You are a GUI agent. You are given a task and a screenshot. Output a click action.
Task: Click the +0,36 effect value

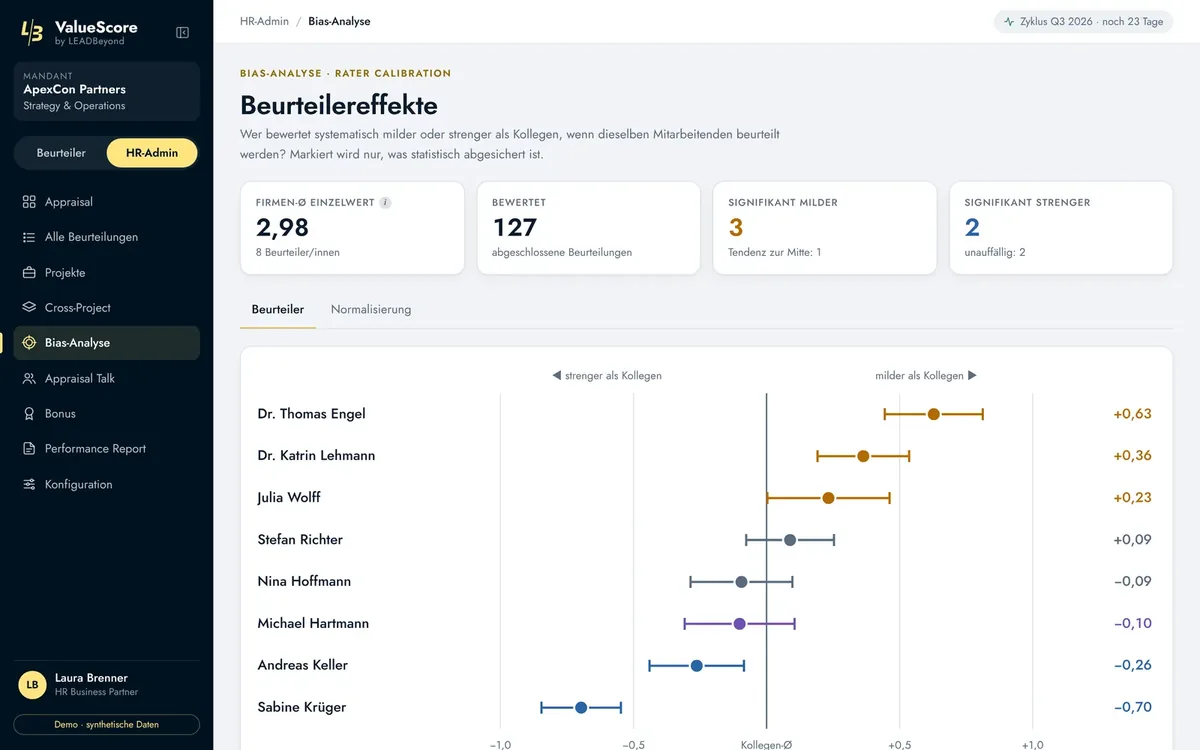tap(1132, 456)
